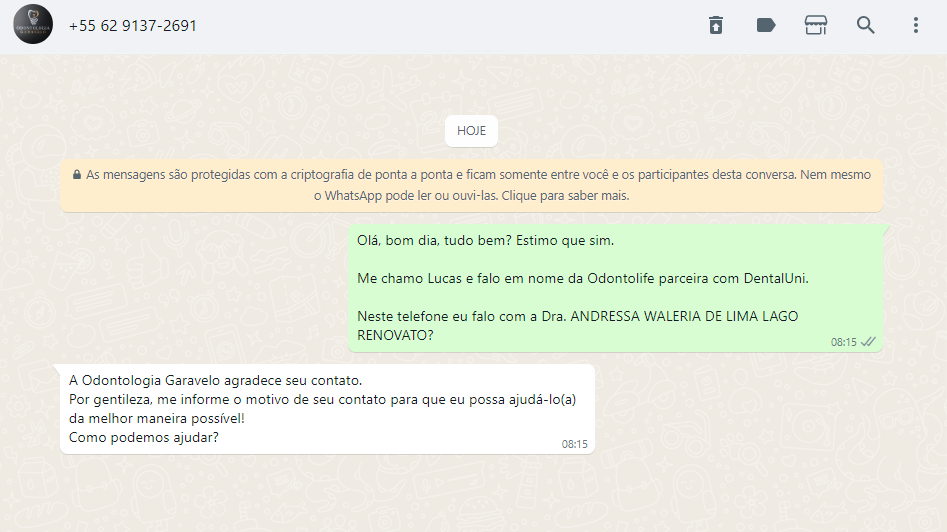Image resolution: width=947 pixels, height=532 pixels.
Task: Search messages with the magnifier icon
Action: pos(865,25)
